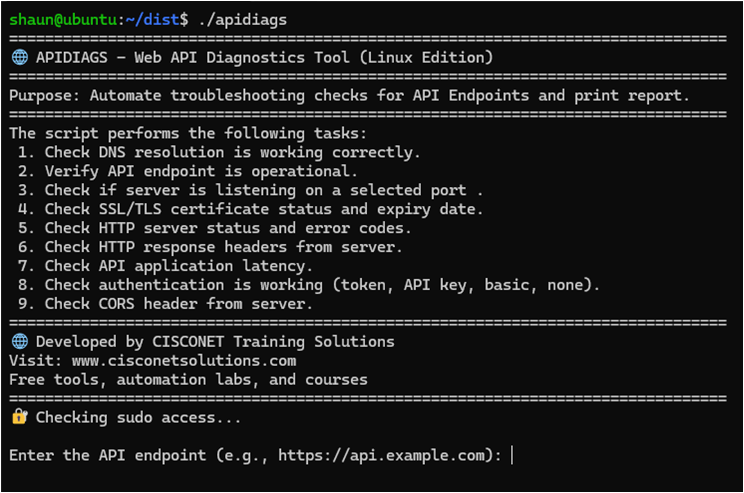Click the line 'Verify API endpoint is operational'
The image size is (744, 493).
coord(201,171)
